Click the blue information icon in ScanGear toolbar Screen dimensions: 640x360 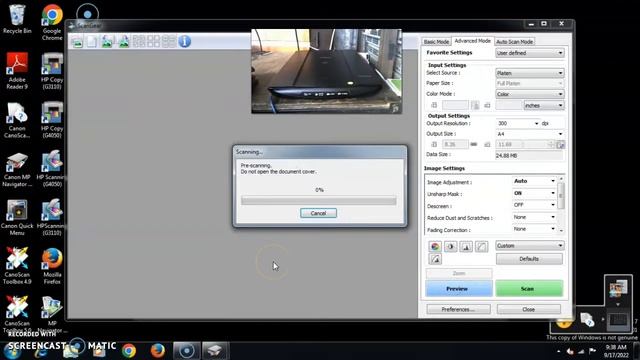[184, 41]
